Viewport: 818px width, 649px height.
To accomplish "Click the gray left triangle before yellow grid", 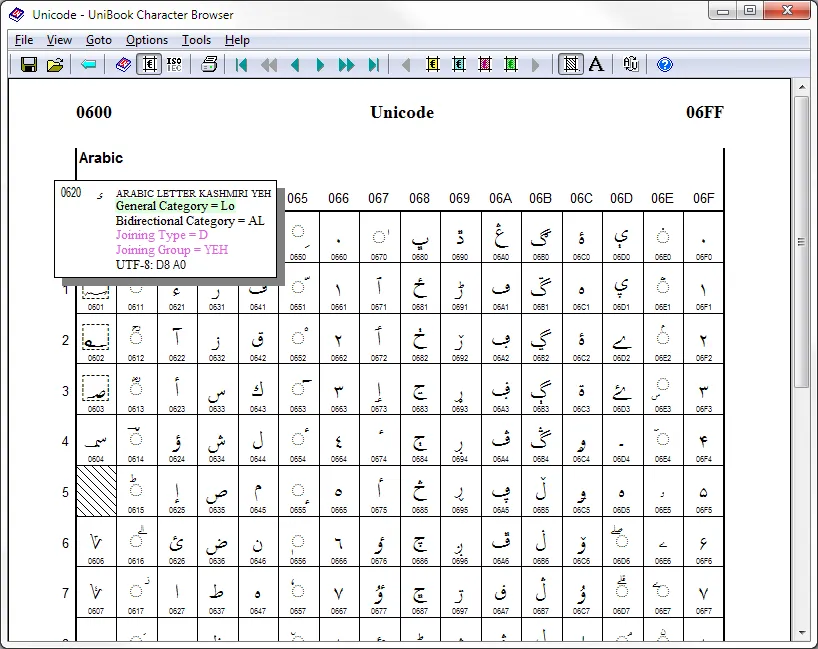I will point(406,65).
